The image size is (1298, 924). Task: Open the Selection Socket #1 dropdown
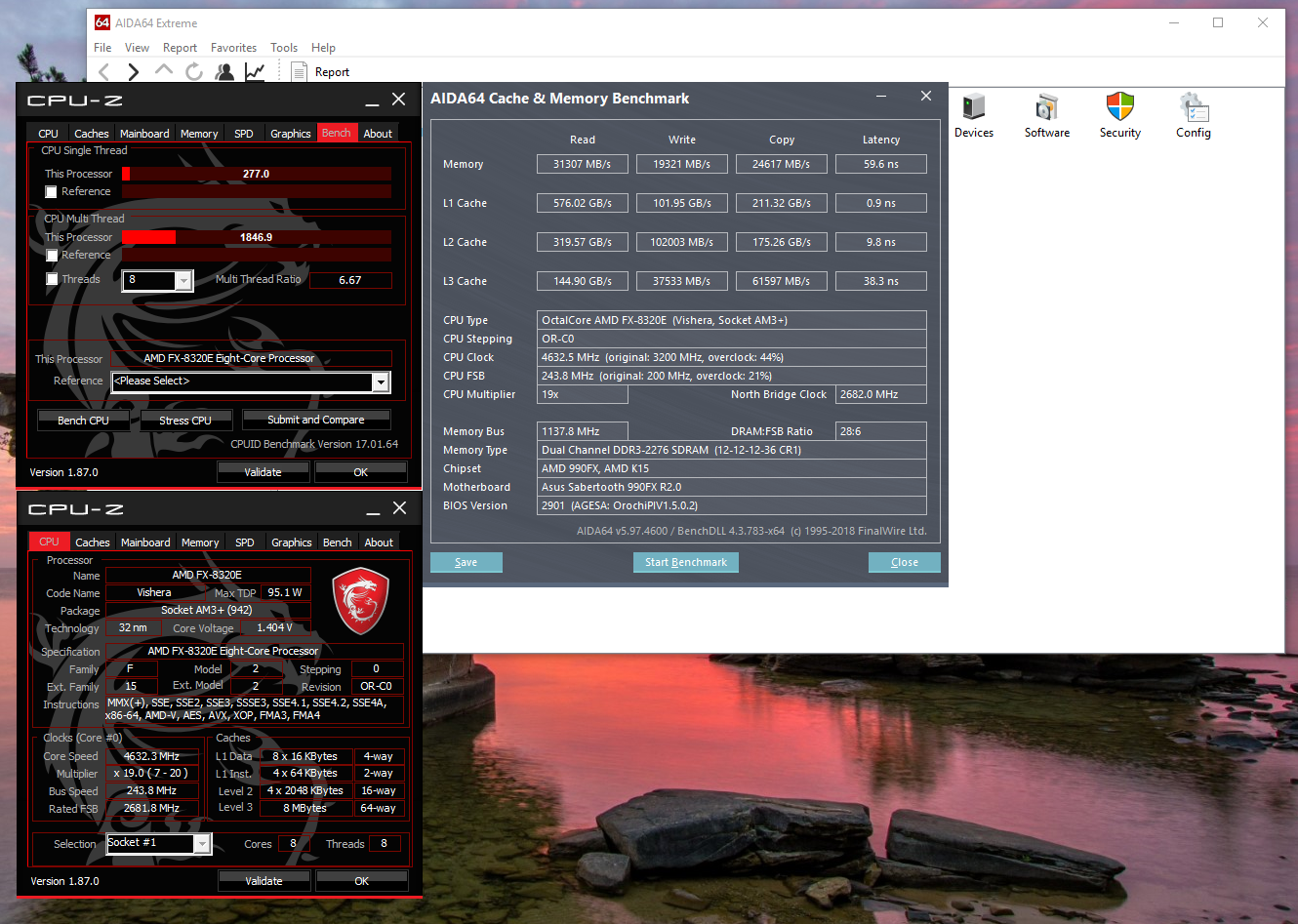click(x=158, y=843)
